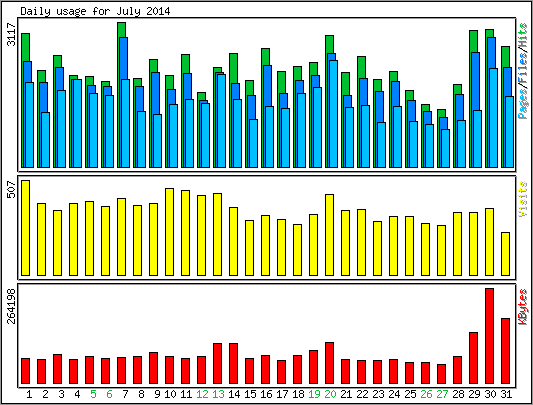Click day label 10 on x-axis

(x=170, y=394)
